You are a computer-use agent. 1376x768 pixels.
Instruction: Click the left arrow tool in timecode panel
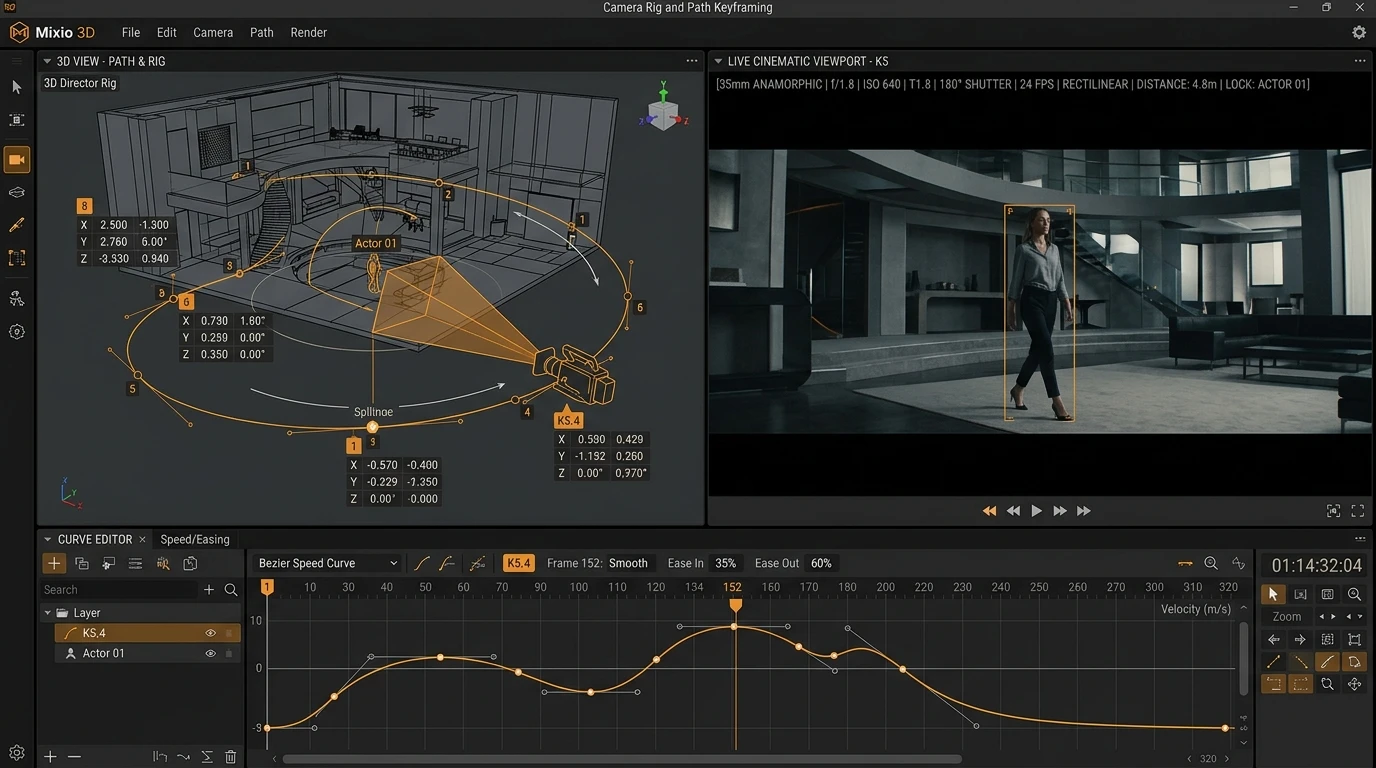pyautogui.click(x=1273, y=640)
